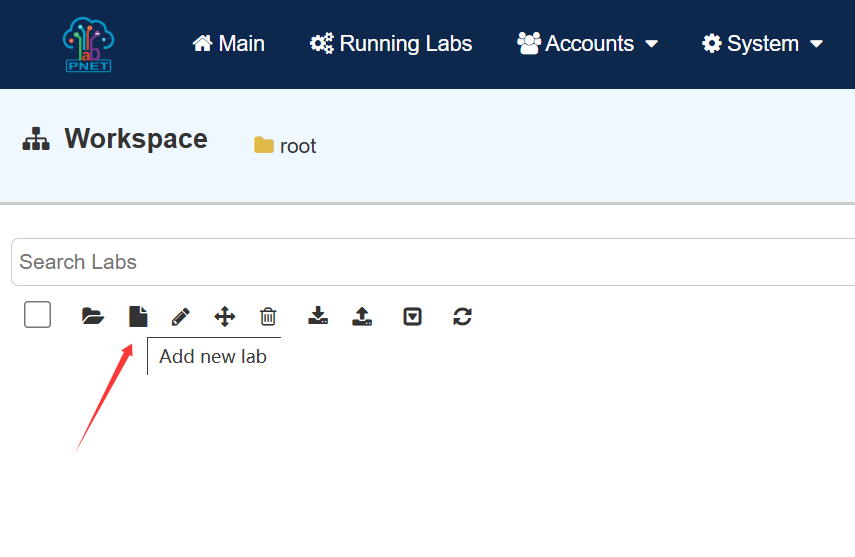Click the open folder icon in toolbar
Image resolution: width=855 pixels, height=557 pixels.
[x=93, y=317]
